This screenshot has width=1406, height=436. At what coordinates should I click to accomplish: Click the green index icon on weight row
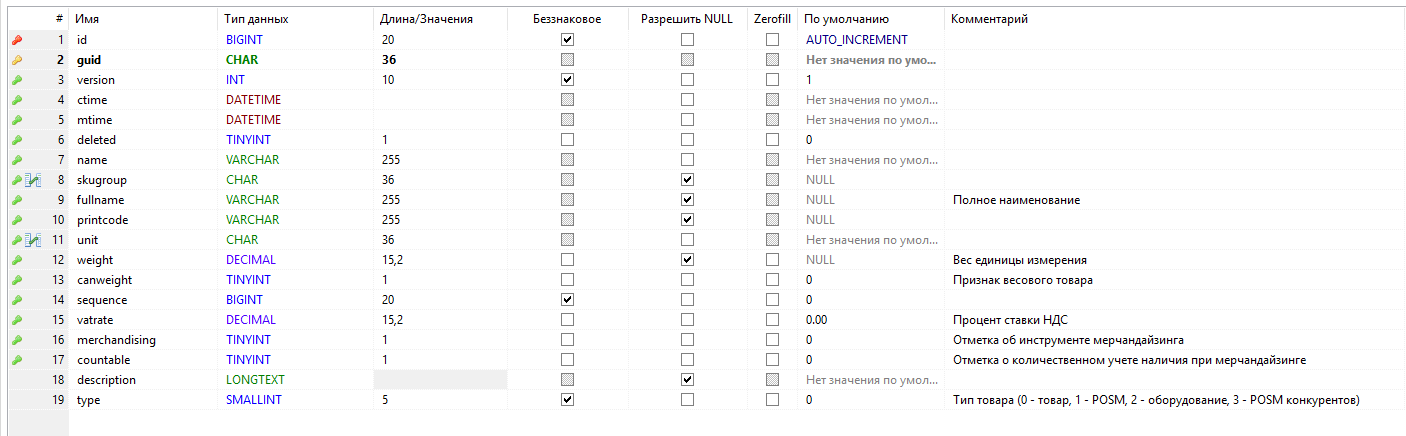point(16,260)
